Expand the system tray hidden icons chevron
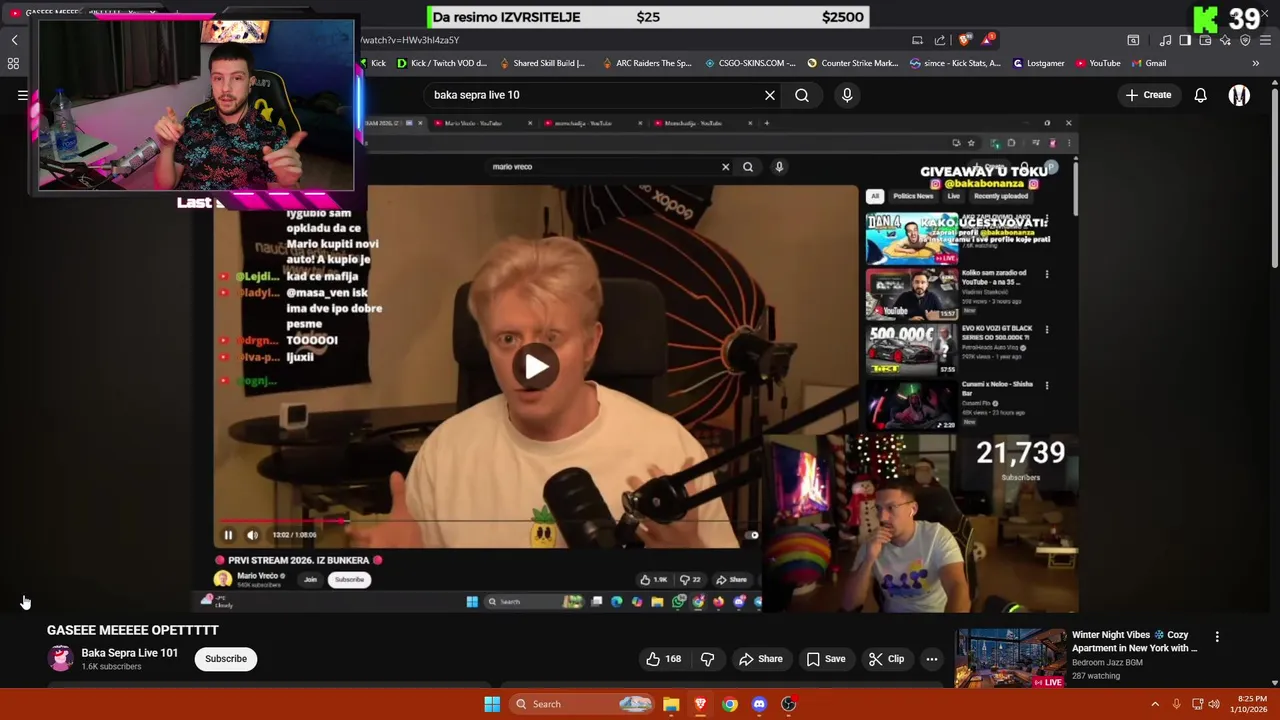 pos(1155,704)
